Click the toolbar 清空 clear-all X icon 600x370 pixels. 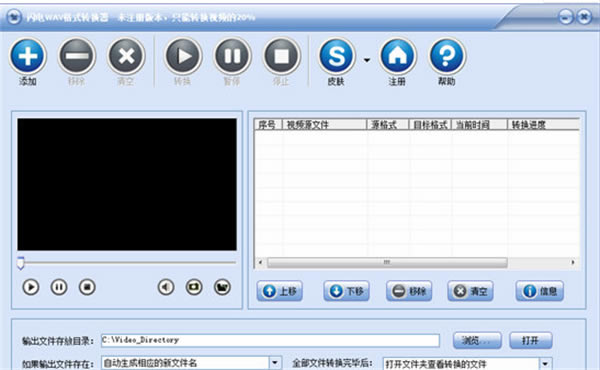[x=126, y=56]
